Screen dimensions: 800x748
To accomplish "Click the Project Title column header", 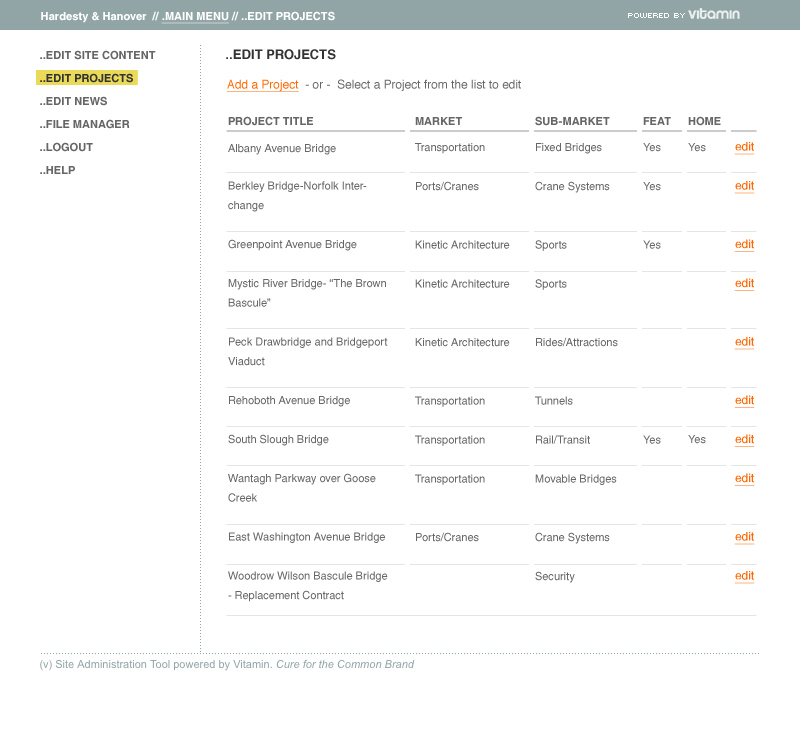I will coord(271,121).
